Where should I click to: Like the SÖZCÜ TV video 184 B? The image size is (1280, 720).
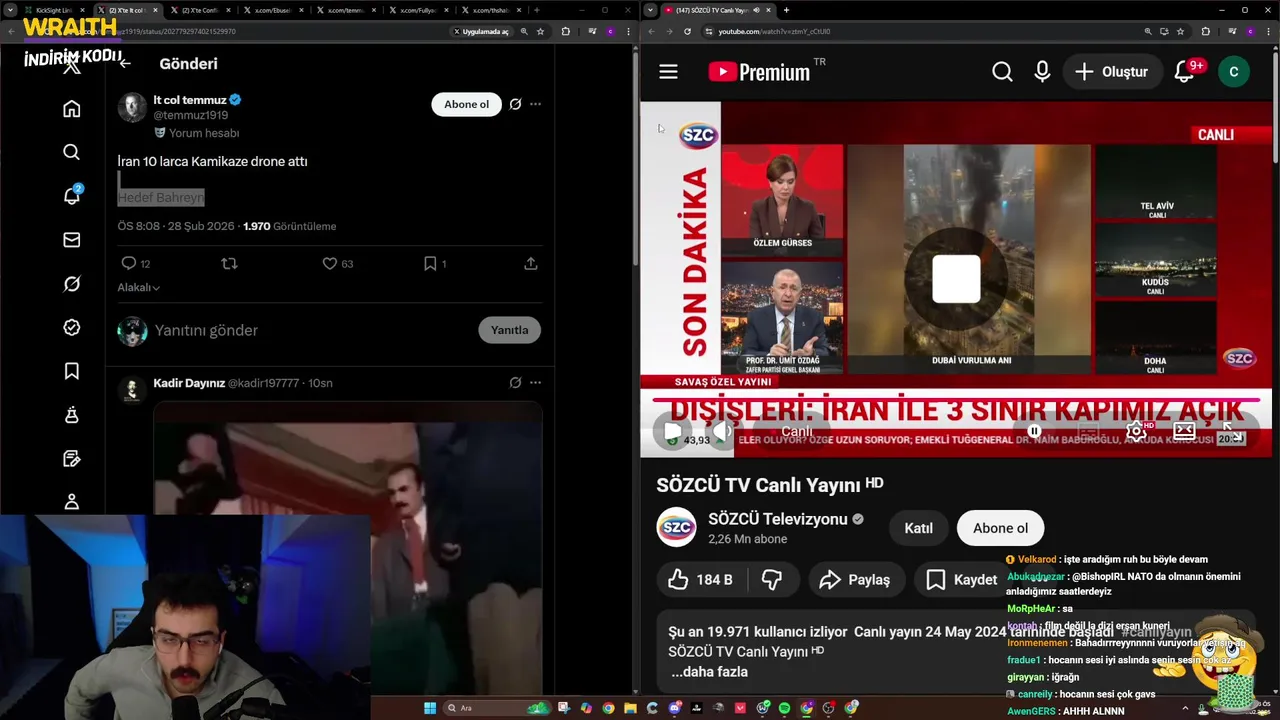click(x=700, y=579)
